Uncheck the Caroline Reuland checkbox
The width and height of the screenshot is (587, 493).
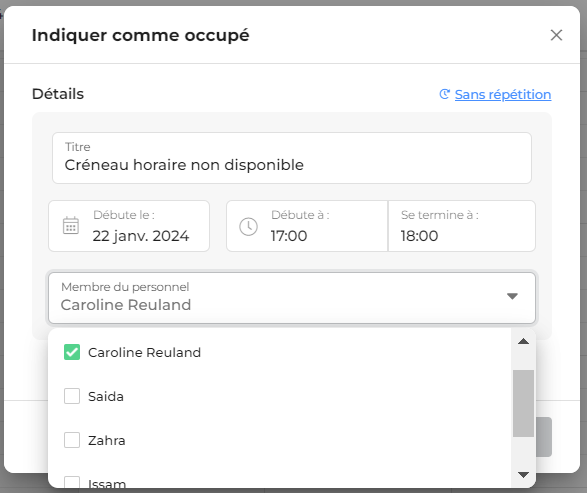pos(72,352)
